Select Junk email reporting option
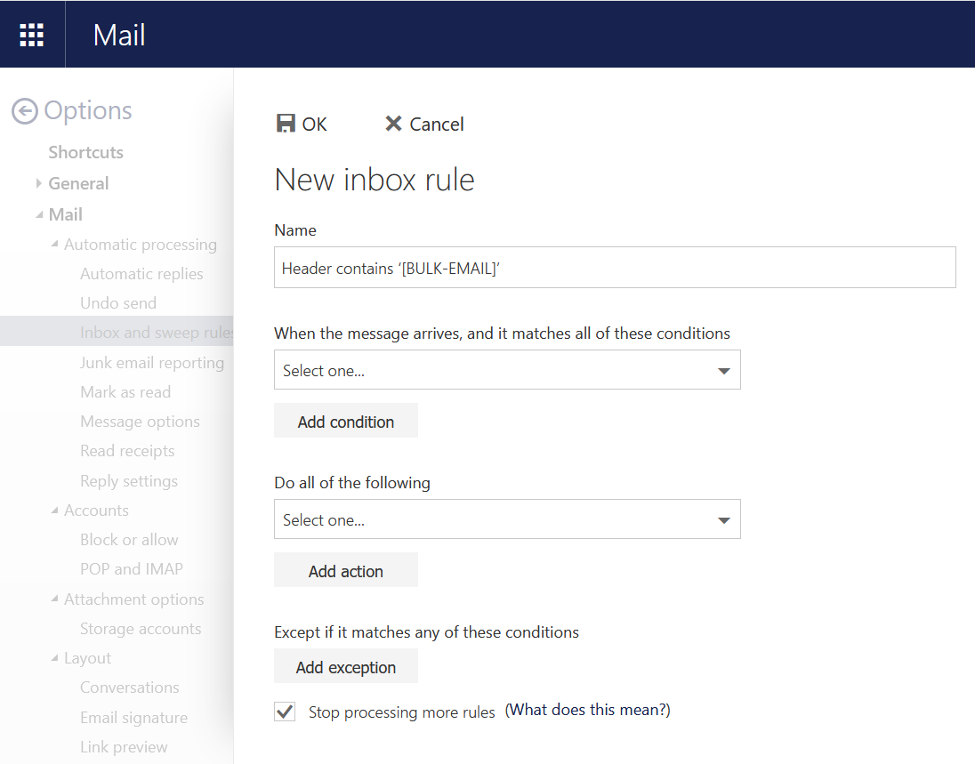This screenshot has height=764, width=977. (x=152, y=363)
